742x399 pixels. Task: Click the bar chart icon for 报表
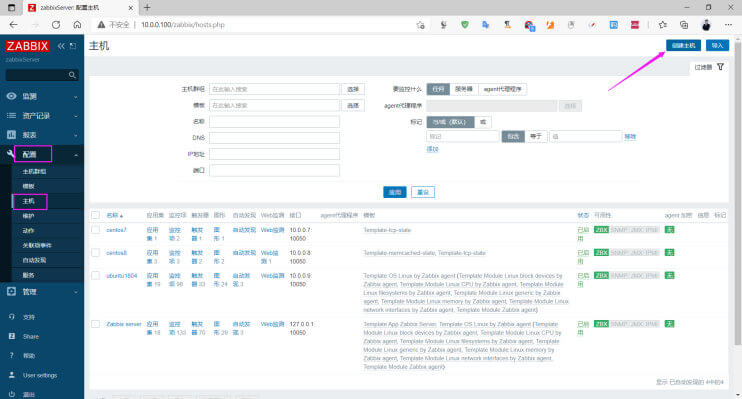pyautogui.click(x=11, y=135)
